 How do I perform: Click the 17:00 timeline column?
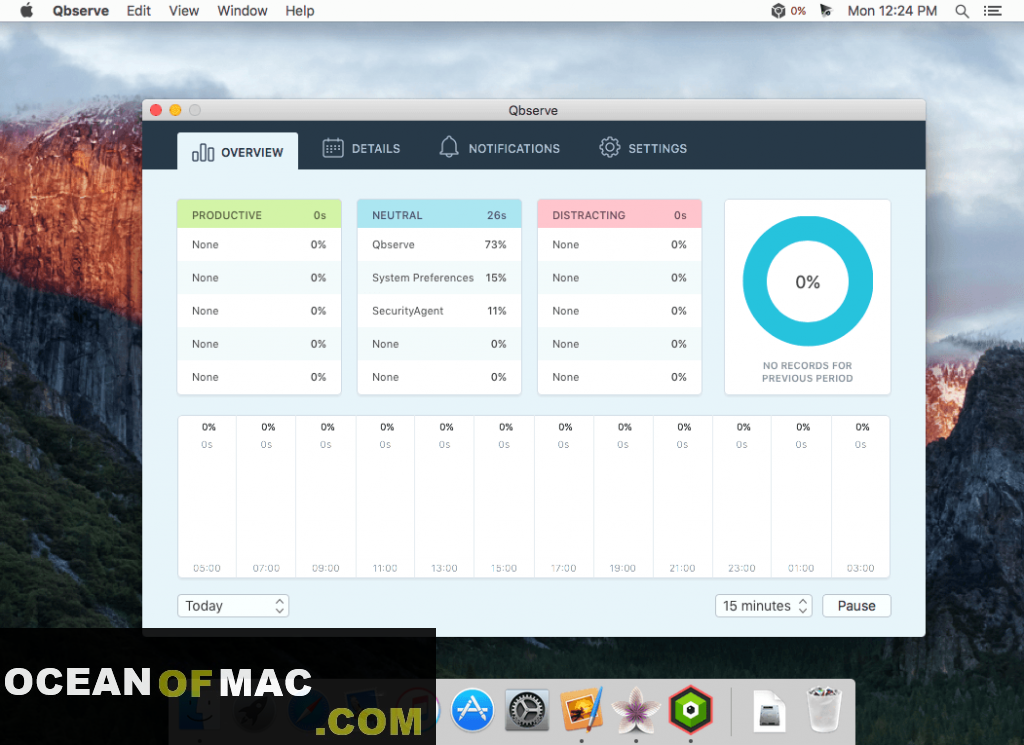tap(564, 496)
